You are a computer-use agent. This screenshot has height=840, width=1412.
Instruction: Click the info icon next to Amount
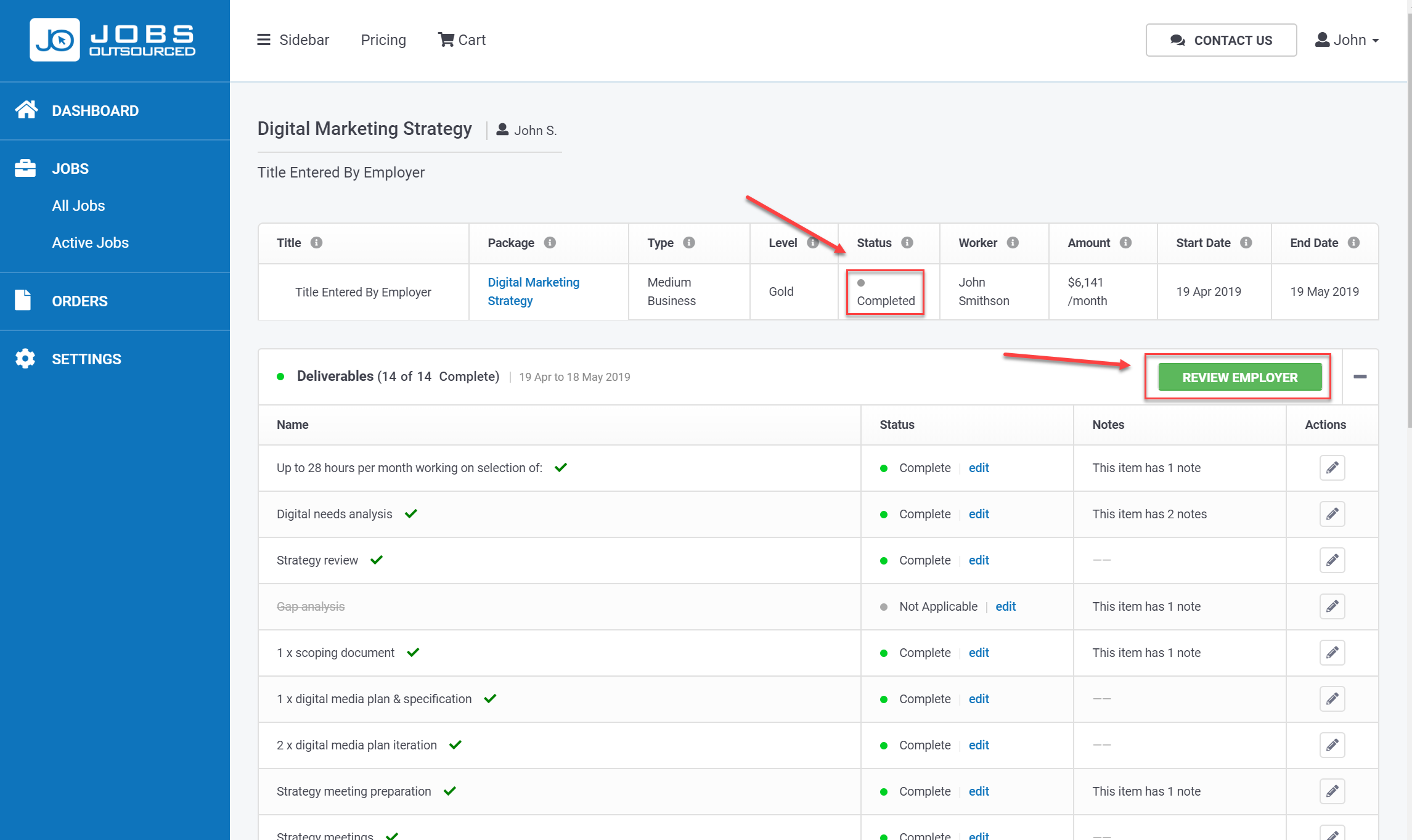click(x=1125, y=243)
